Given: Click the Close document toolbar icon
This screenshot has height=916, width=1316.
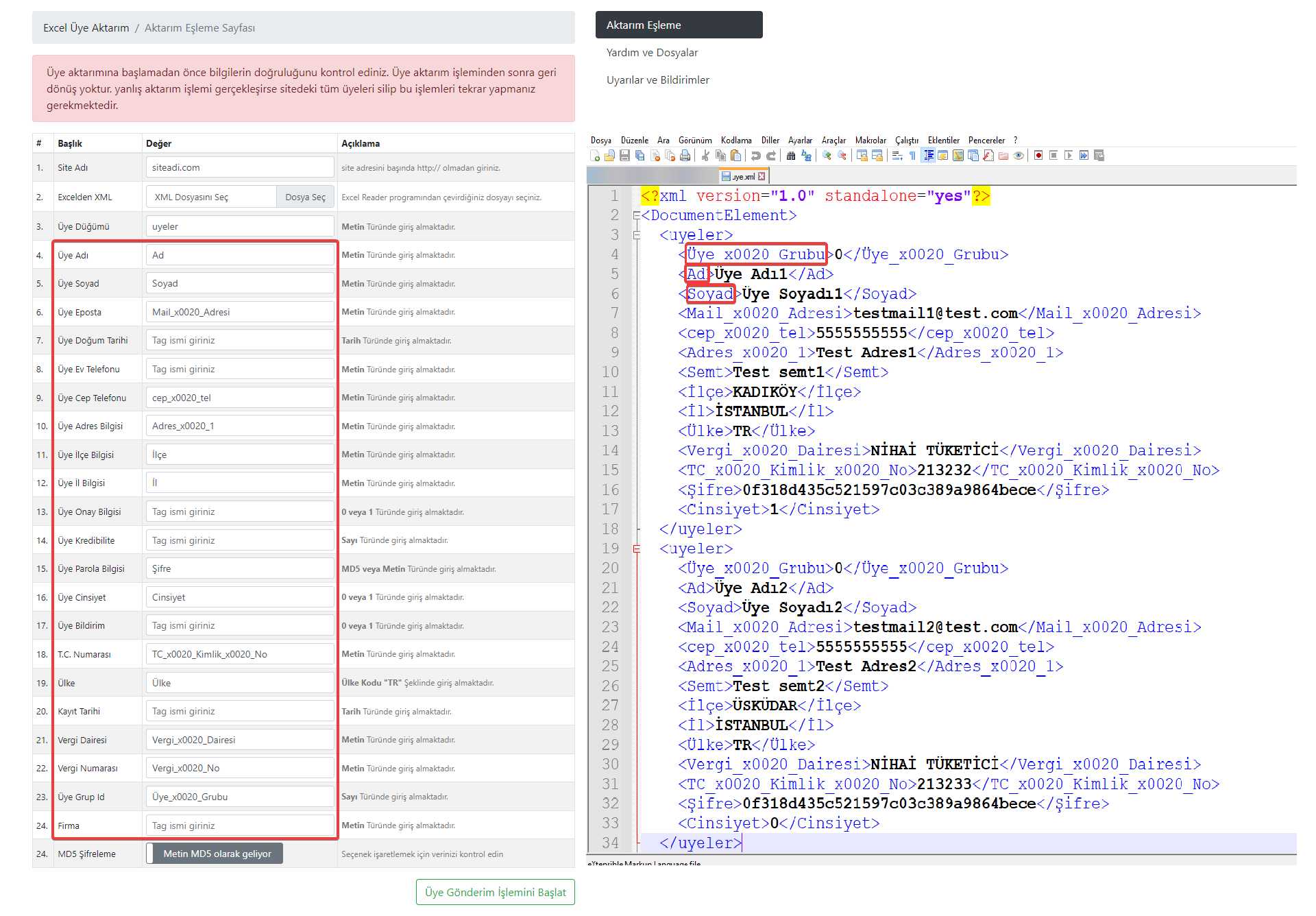Looking at the screenshot, I should click(655, 156).
